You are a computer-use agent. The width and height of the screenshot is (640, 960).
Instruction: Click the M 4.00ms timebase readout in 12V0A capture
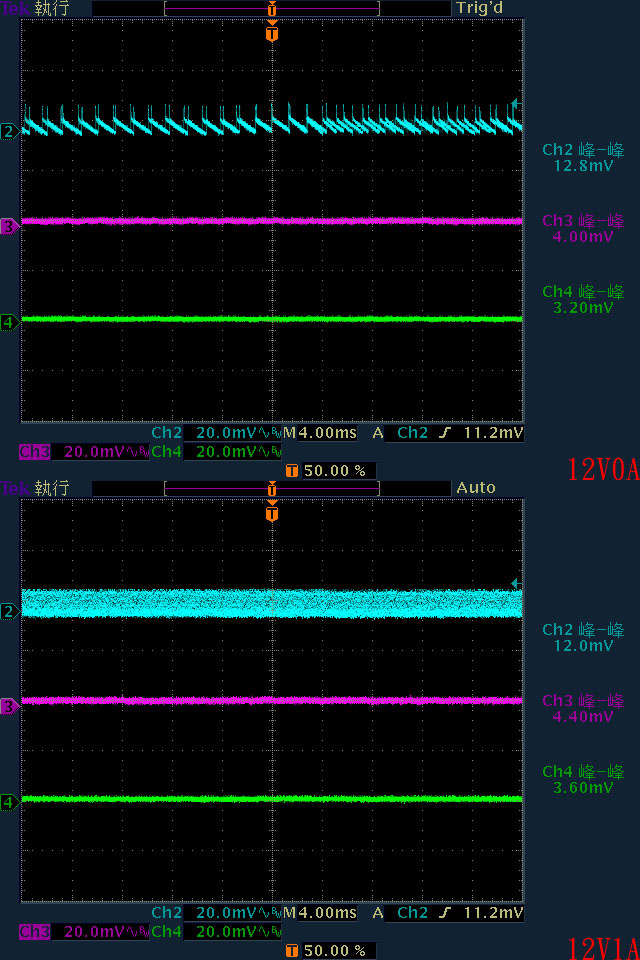point(320,433)
